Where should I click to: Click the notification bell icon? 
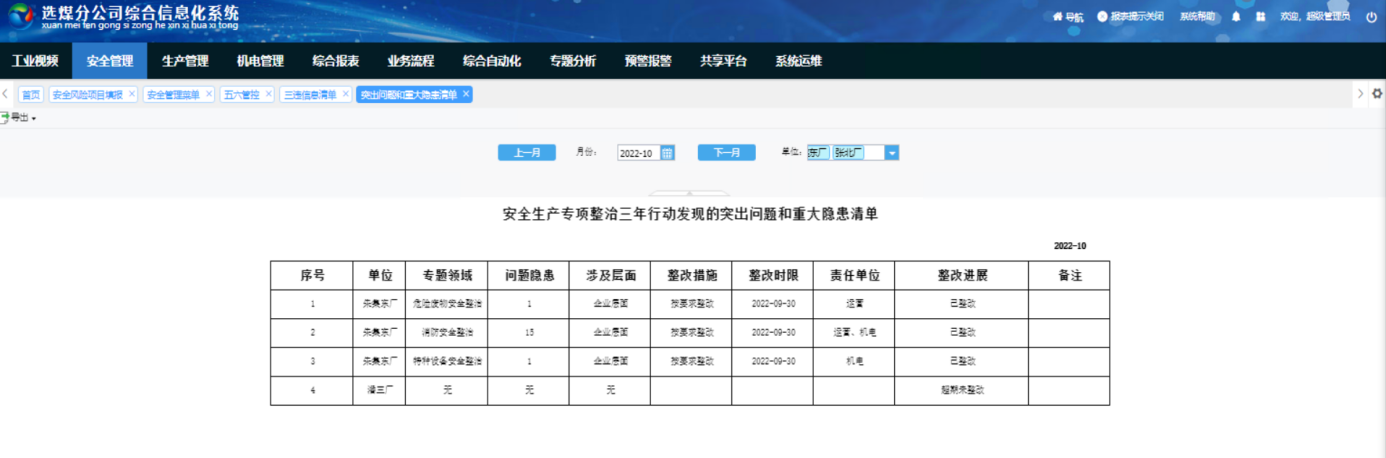pyautogui.click(x=1236, y=17)
